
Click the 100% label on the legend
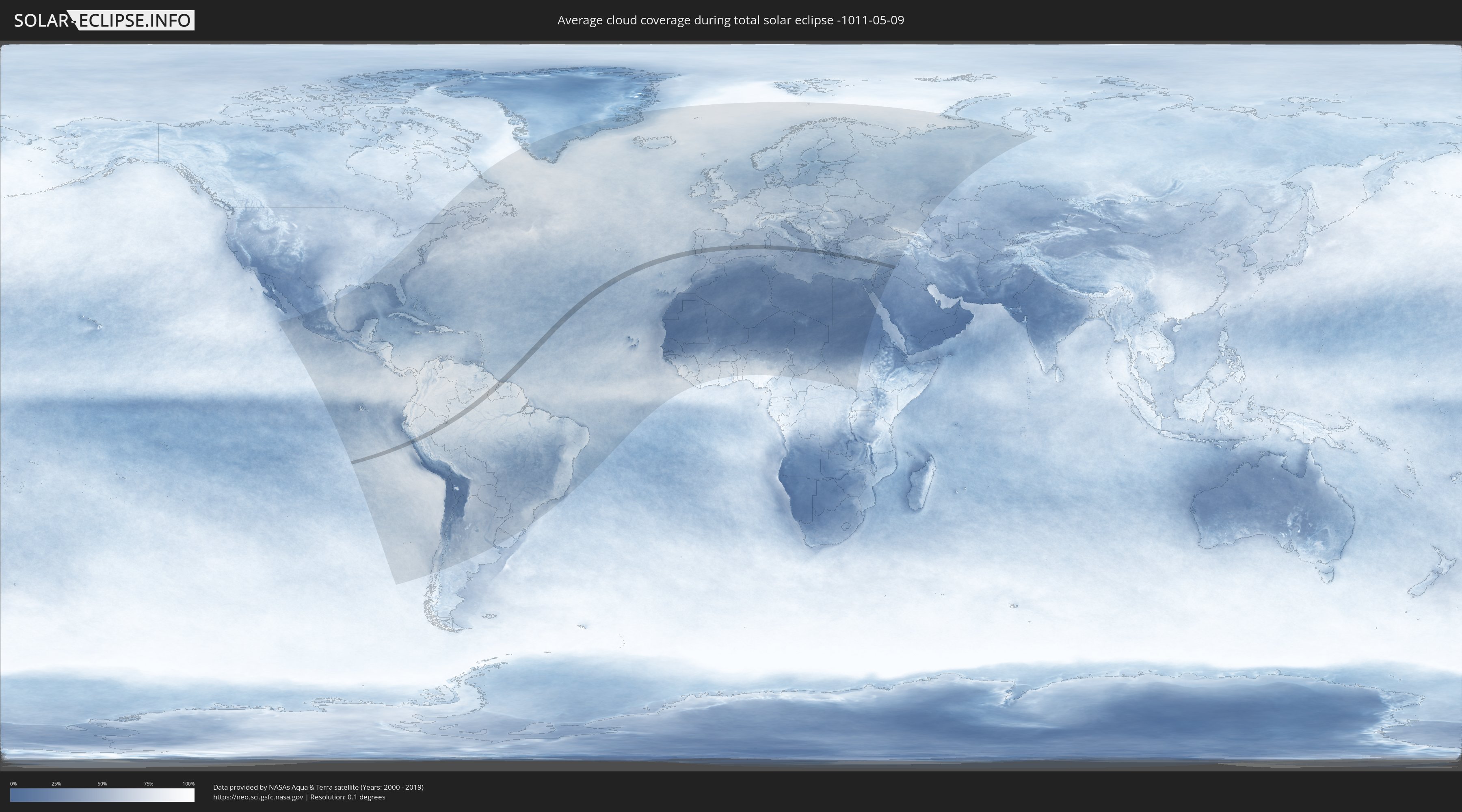[x=188, y=784]
